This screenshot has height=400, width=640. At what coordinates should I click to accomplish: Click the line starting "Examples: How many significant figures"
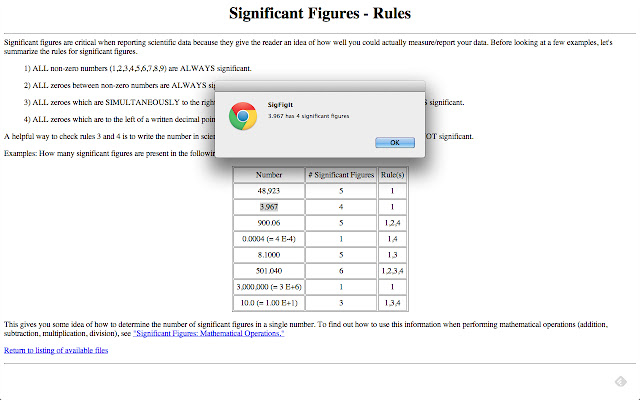tap(109, 153)
